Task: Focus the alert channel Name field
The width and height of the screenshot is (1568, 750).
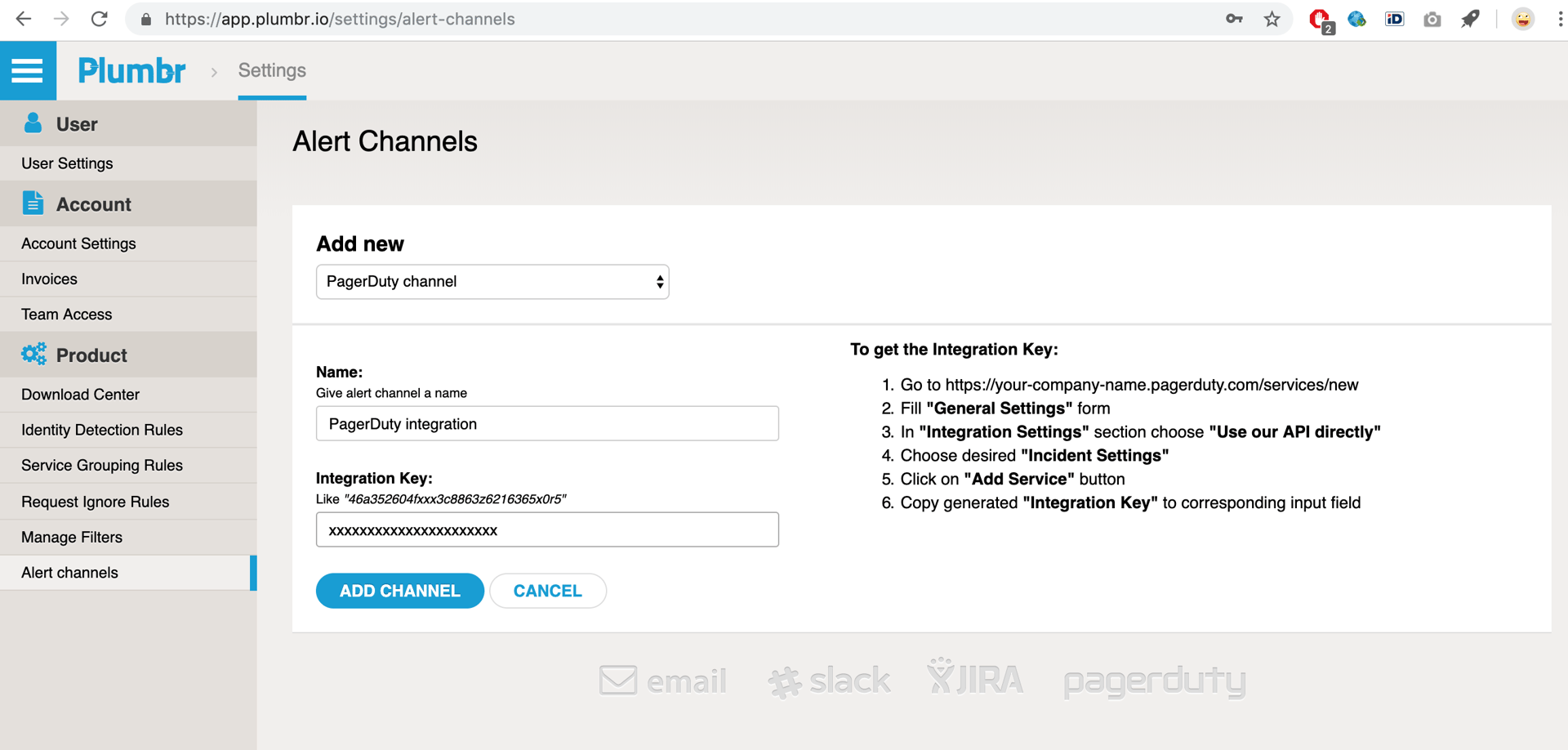Action: (547, 424)
